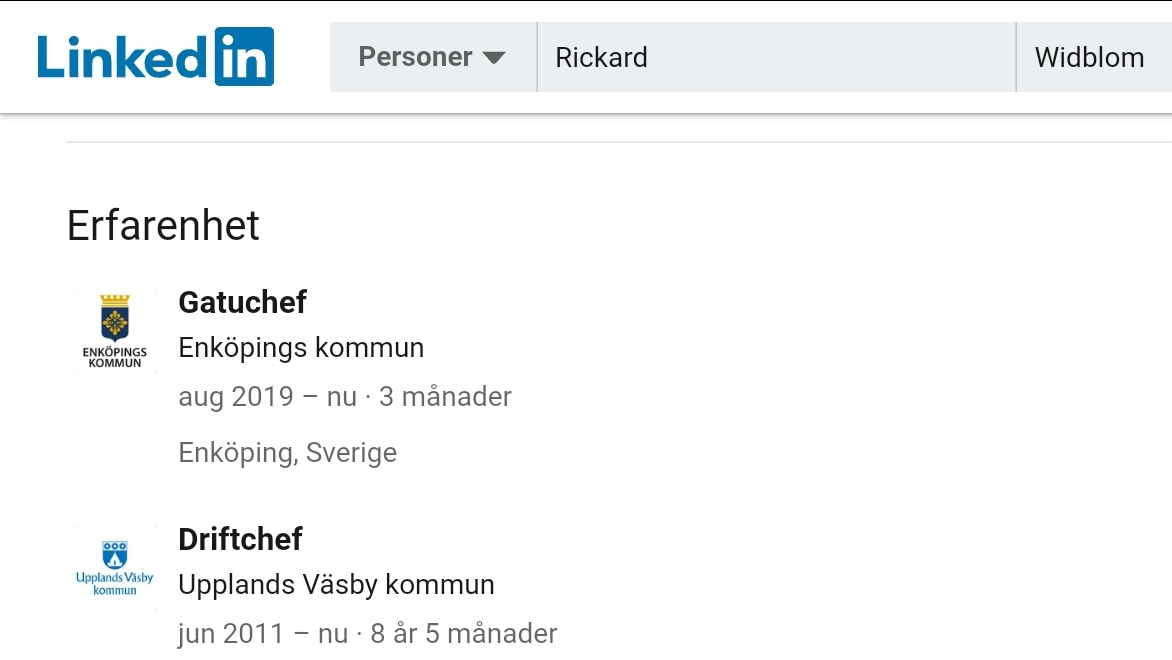The height and width of the screenshot is (660, 1172).
Task: Open the Driftchef position title
Action: pyautogui.click(x=240, y=539)
